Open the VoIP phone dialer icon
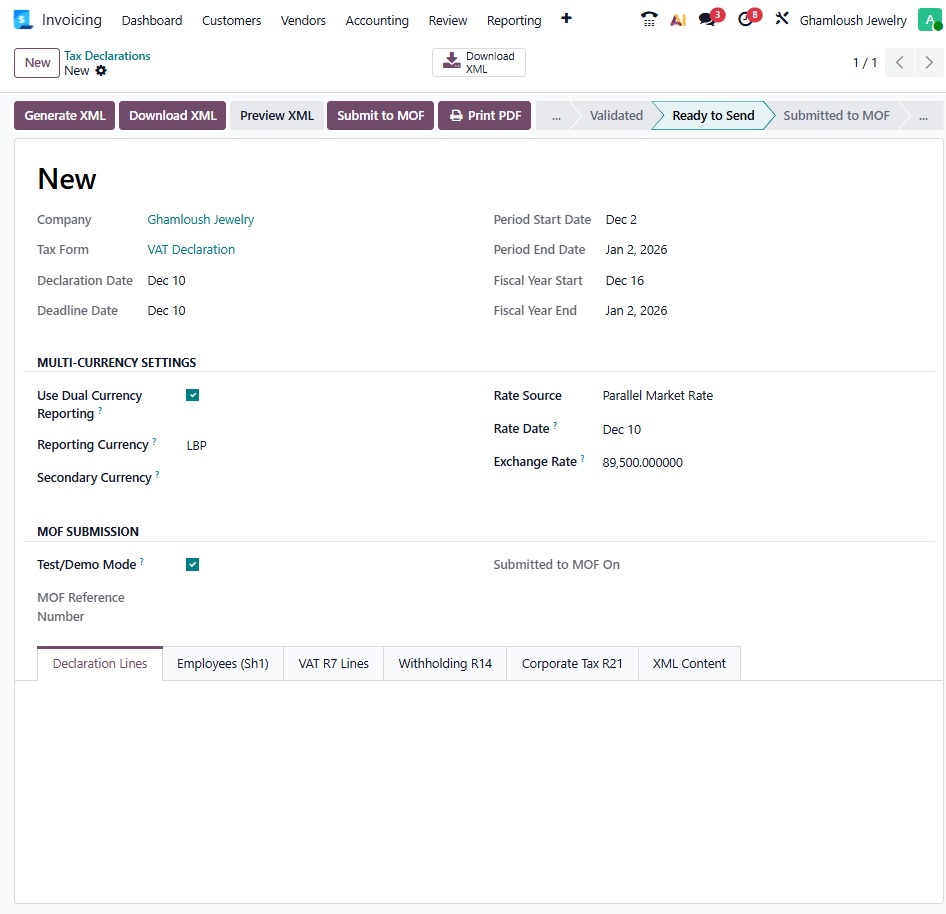 pos(649,19)
